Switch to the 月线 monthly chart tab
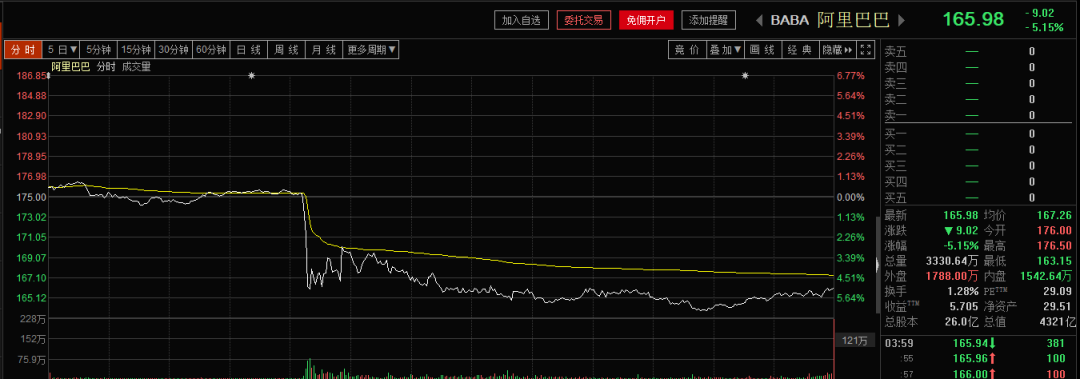 [323, 50]
